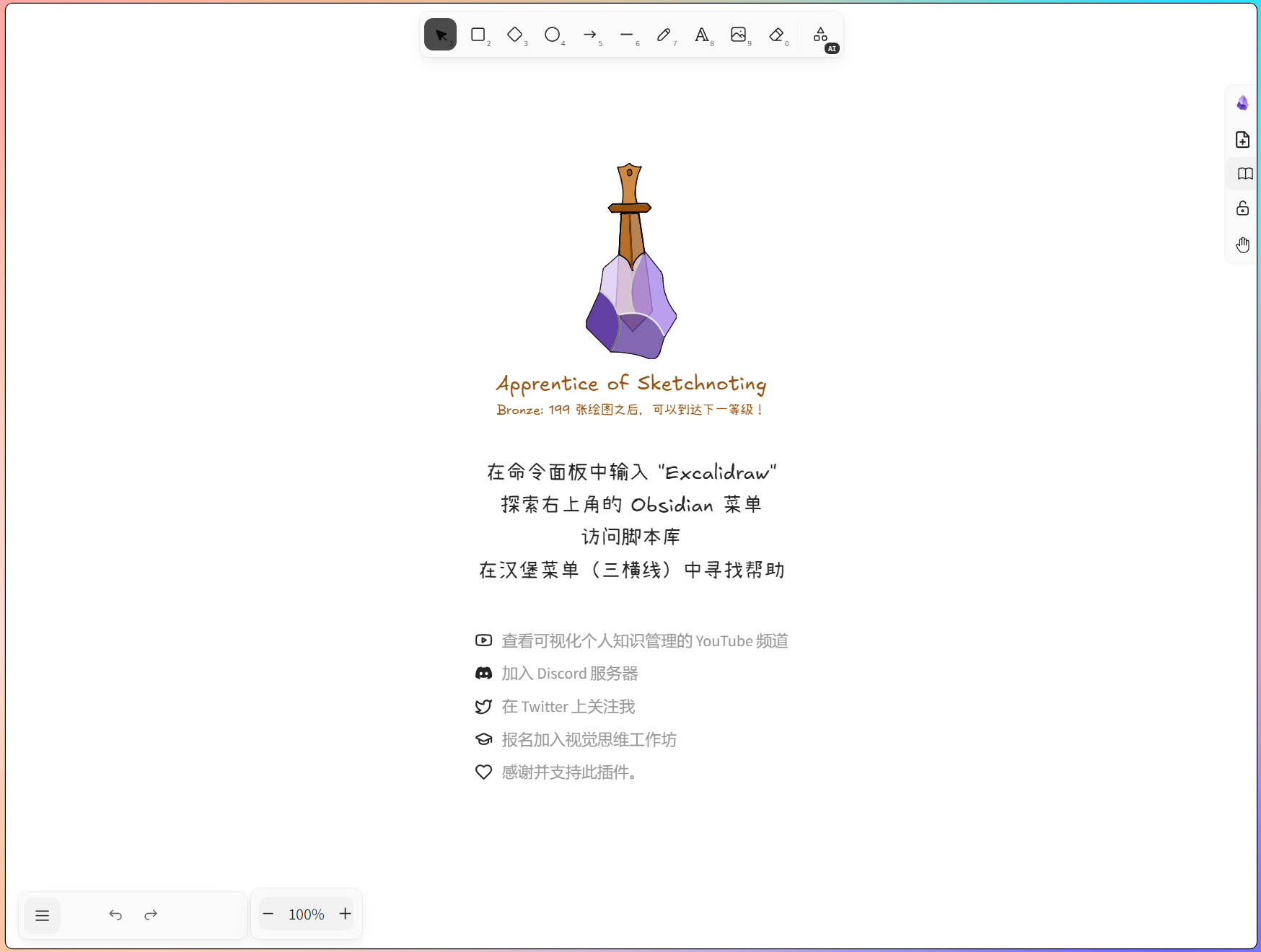
Task: Click the Redo button
Action: 151,915
